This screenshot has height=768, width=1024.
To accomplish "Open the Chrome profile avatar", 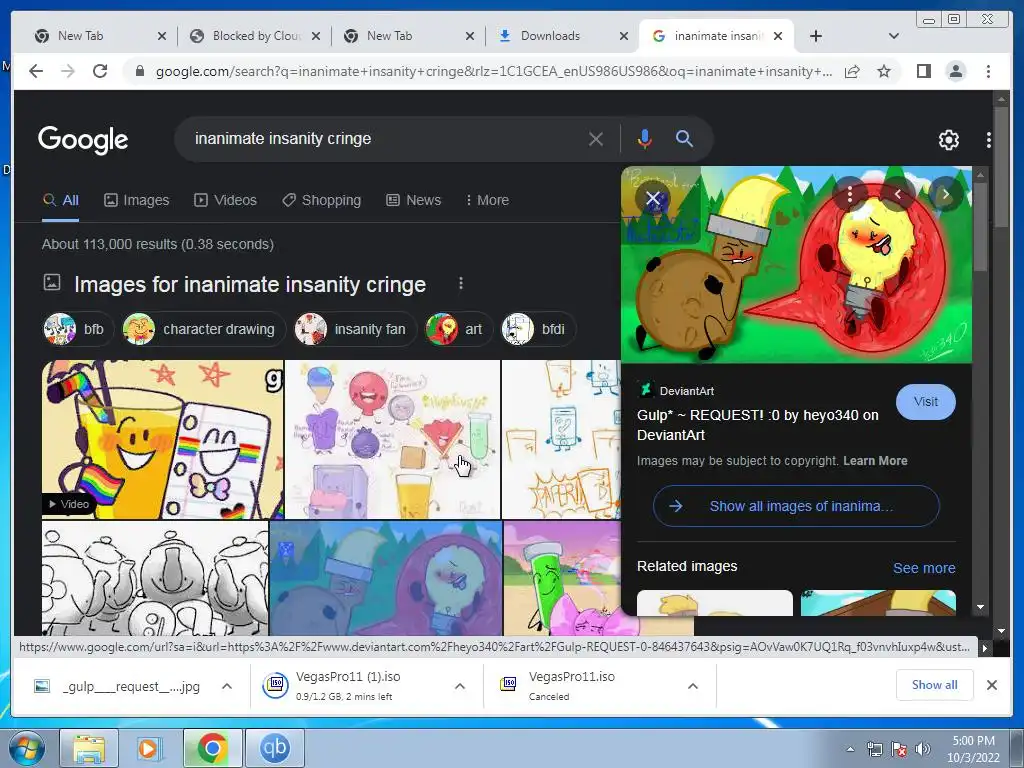I will (x=955, y=71).
